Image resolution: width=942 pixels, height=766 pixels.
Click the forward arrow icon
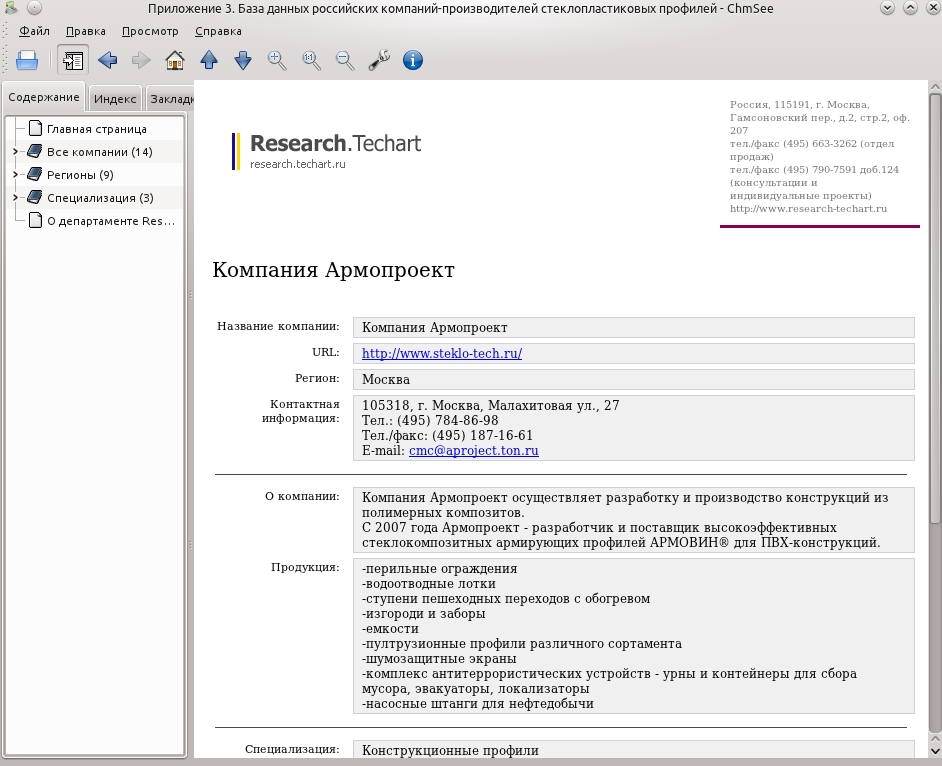coord(141,60)
